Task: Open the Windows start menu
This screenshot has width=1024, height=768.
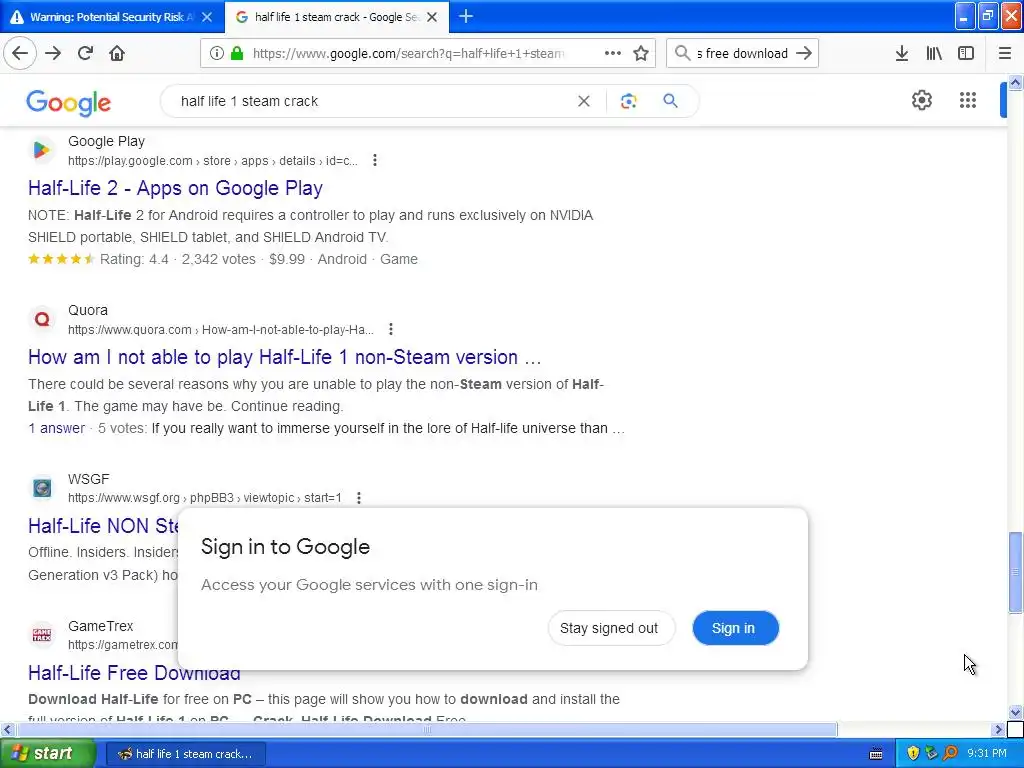Action: pos(48,753)
